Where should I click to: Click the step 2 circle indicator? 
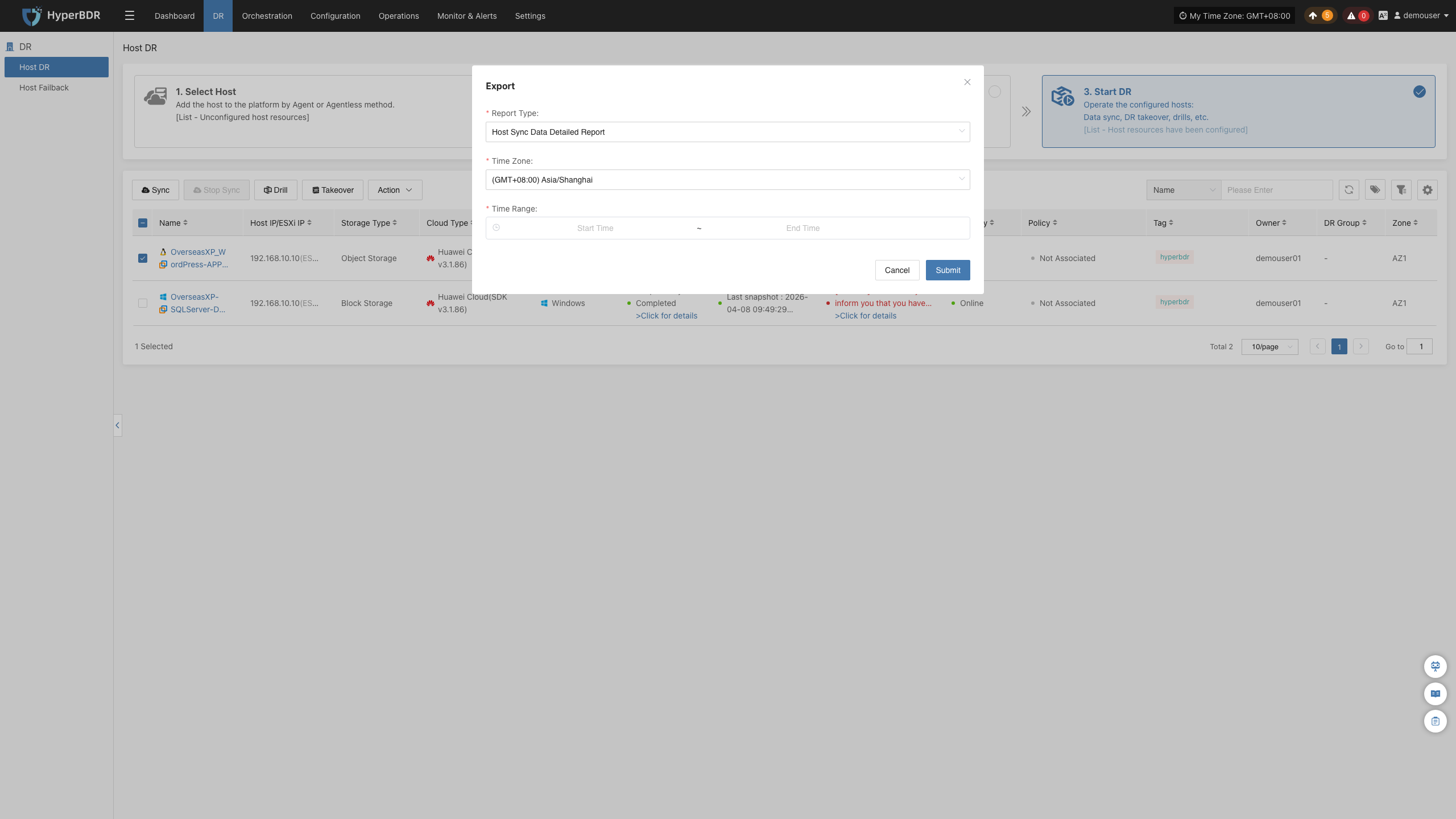pos(995,92)
